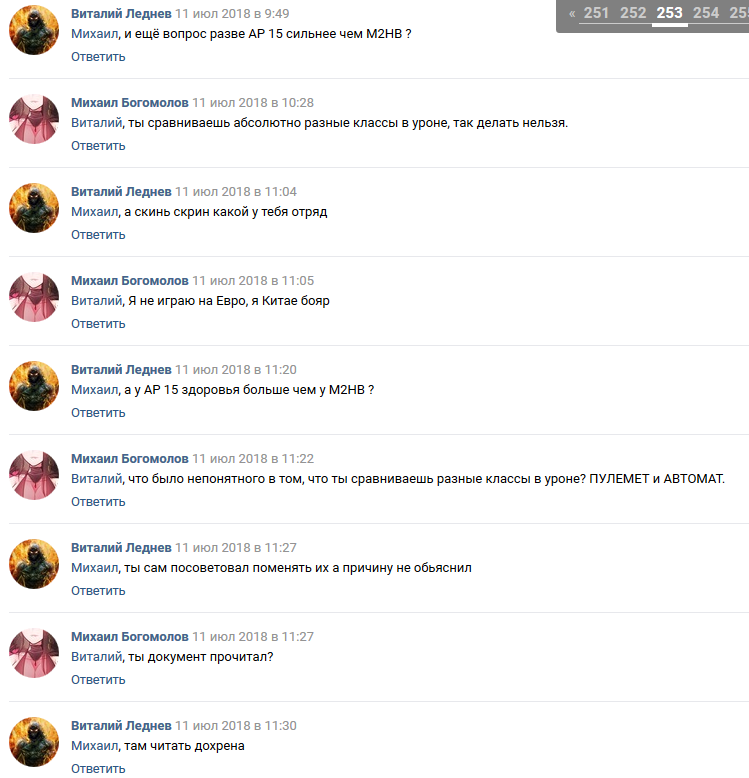Reply to the 9:49 comment about AP 15
Image resolution: width=749 pixels, height=778 pixels.
click(98, 57)
